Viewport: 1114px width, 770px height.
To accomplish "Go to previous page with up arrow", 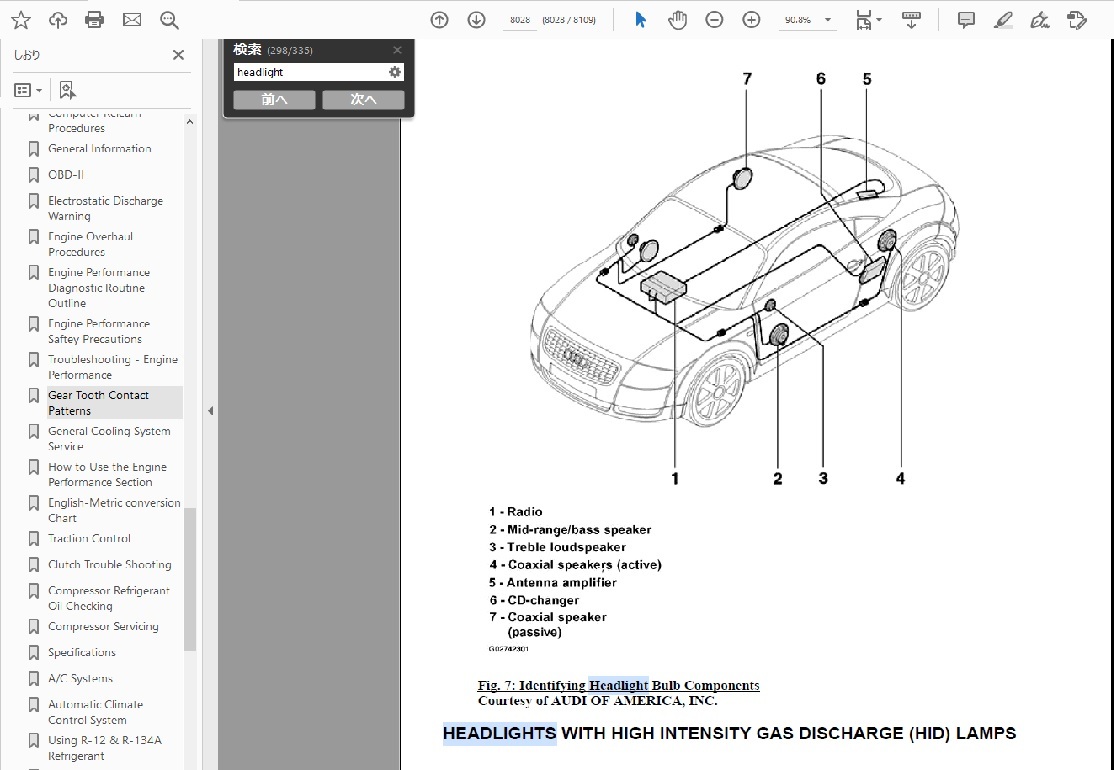I will tap(439, 20).
